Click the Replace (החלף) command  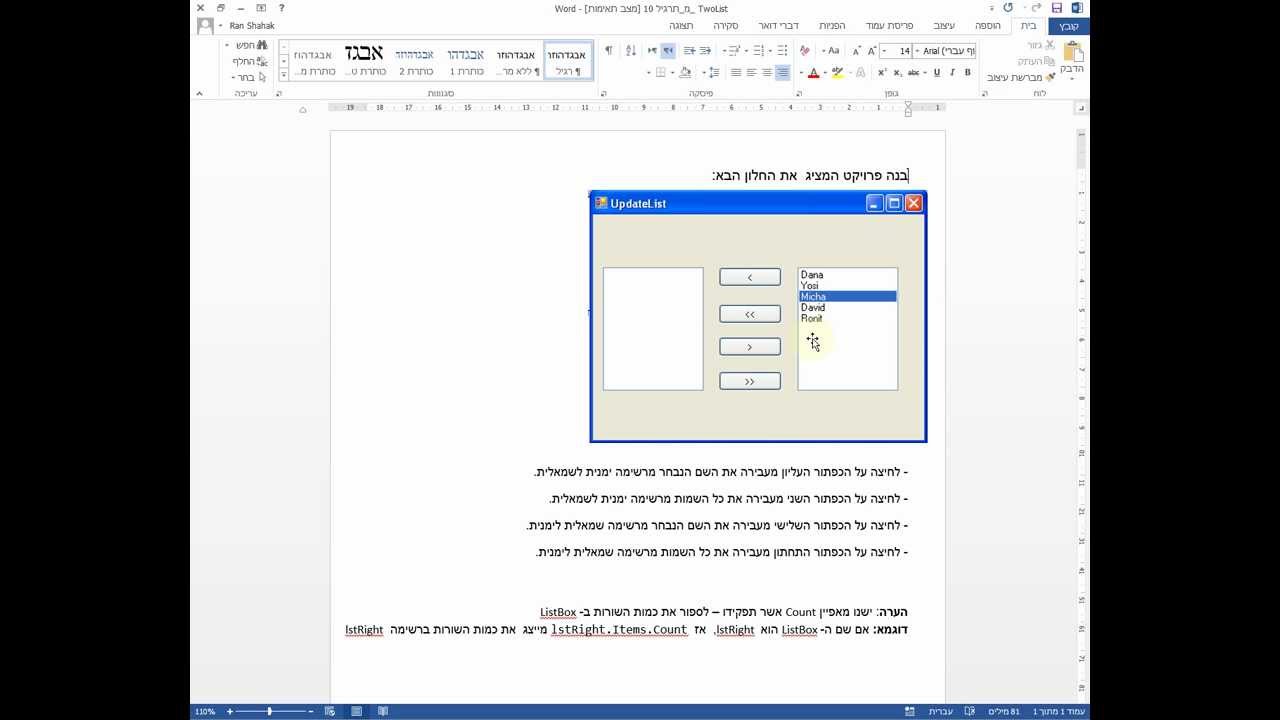click(250, 61)
